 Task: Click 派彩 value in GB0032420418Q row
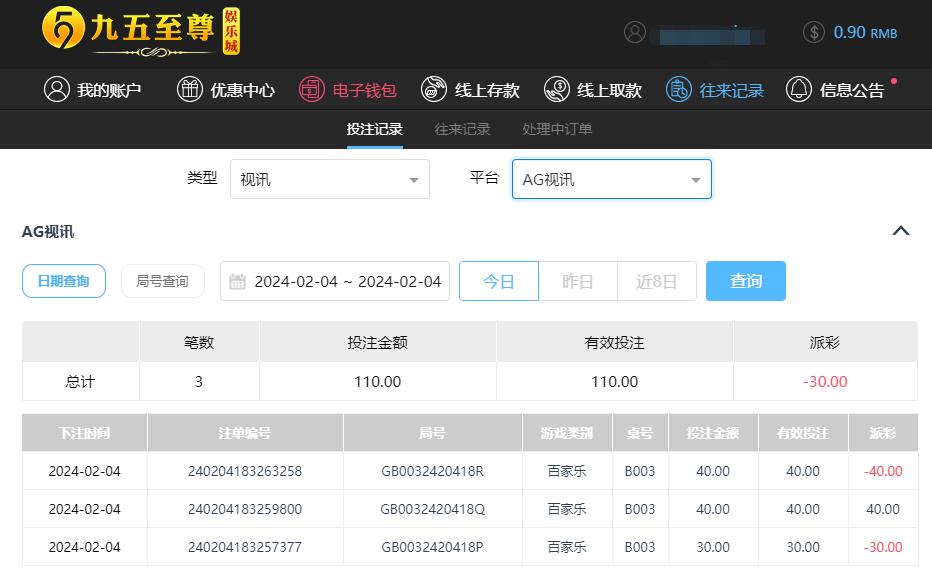coord(883,509)
